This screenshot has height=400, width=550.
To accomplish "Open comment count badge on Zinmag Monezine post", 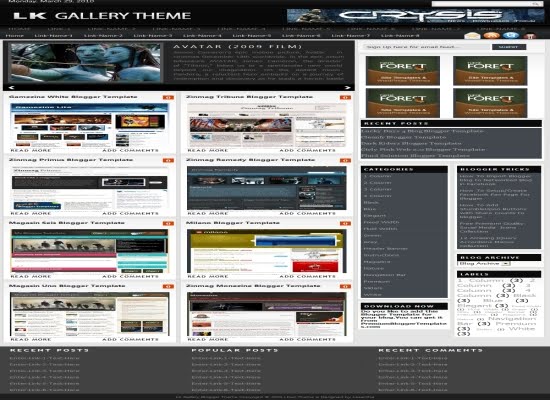I will [346, 286].
